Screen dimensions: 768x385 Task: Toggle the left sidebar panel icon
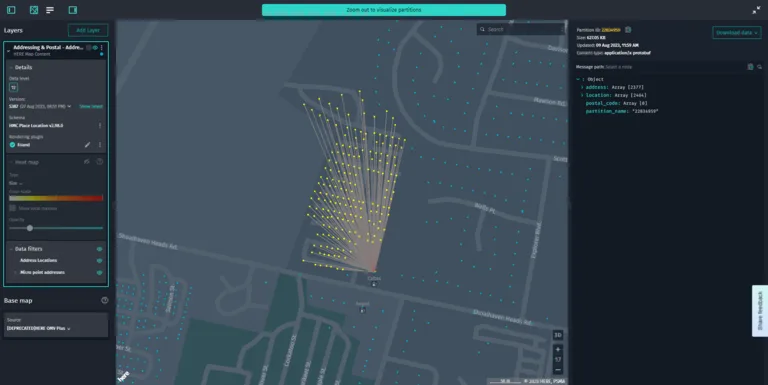(x=11, y=10)
